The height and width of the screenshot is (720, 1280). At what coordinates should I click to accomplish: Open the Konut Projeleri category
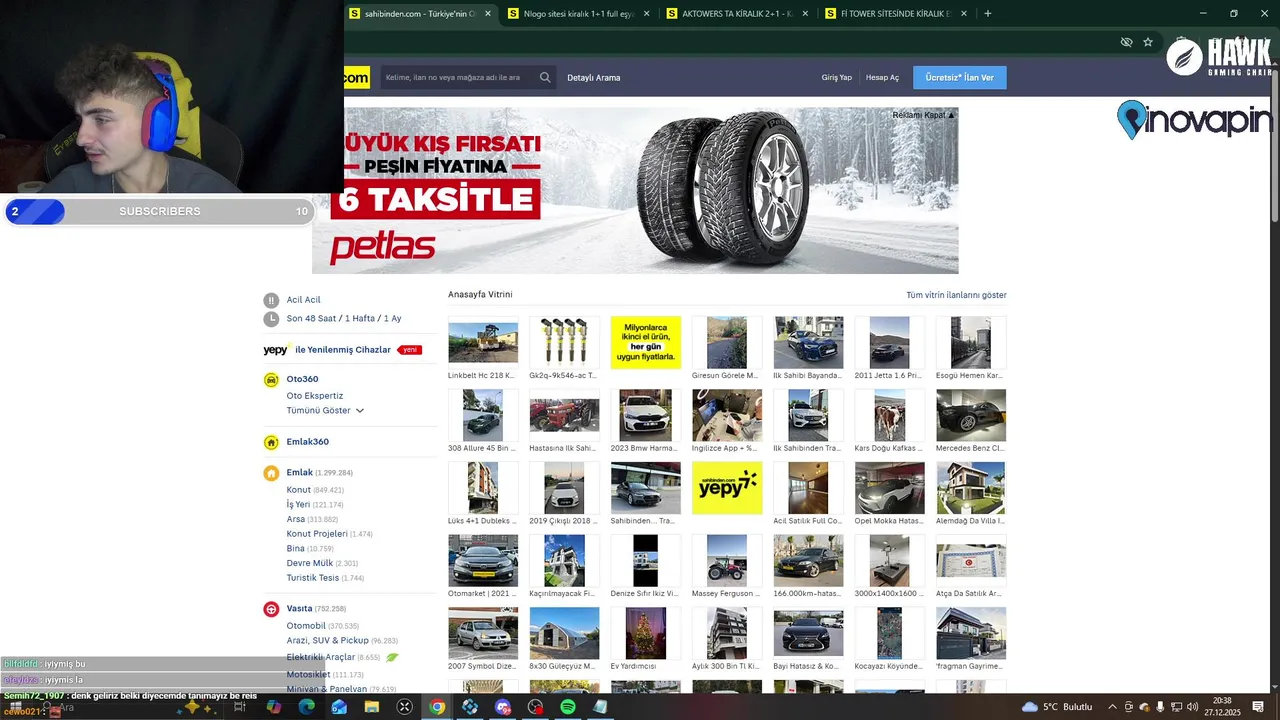(317, 534)
